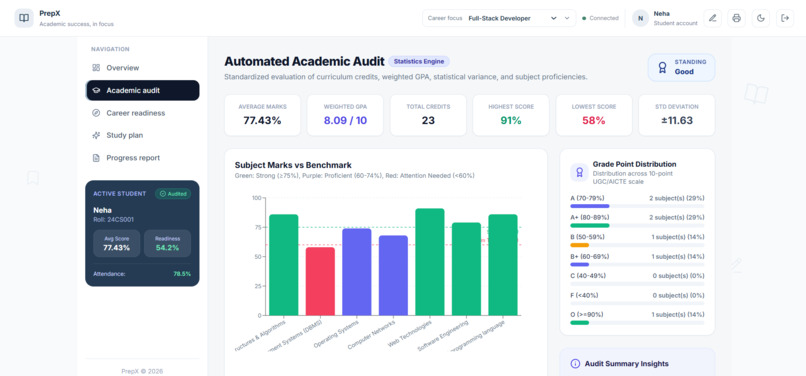Screen dimensions: 806x376
Task: Log out using the exit icon
Action: (x=784, y=18)
